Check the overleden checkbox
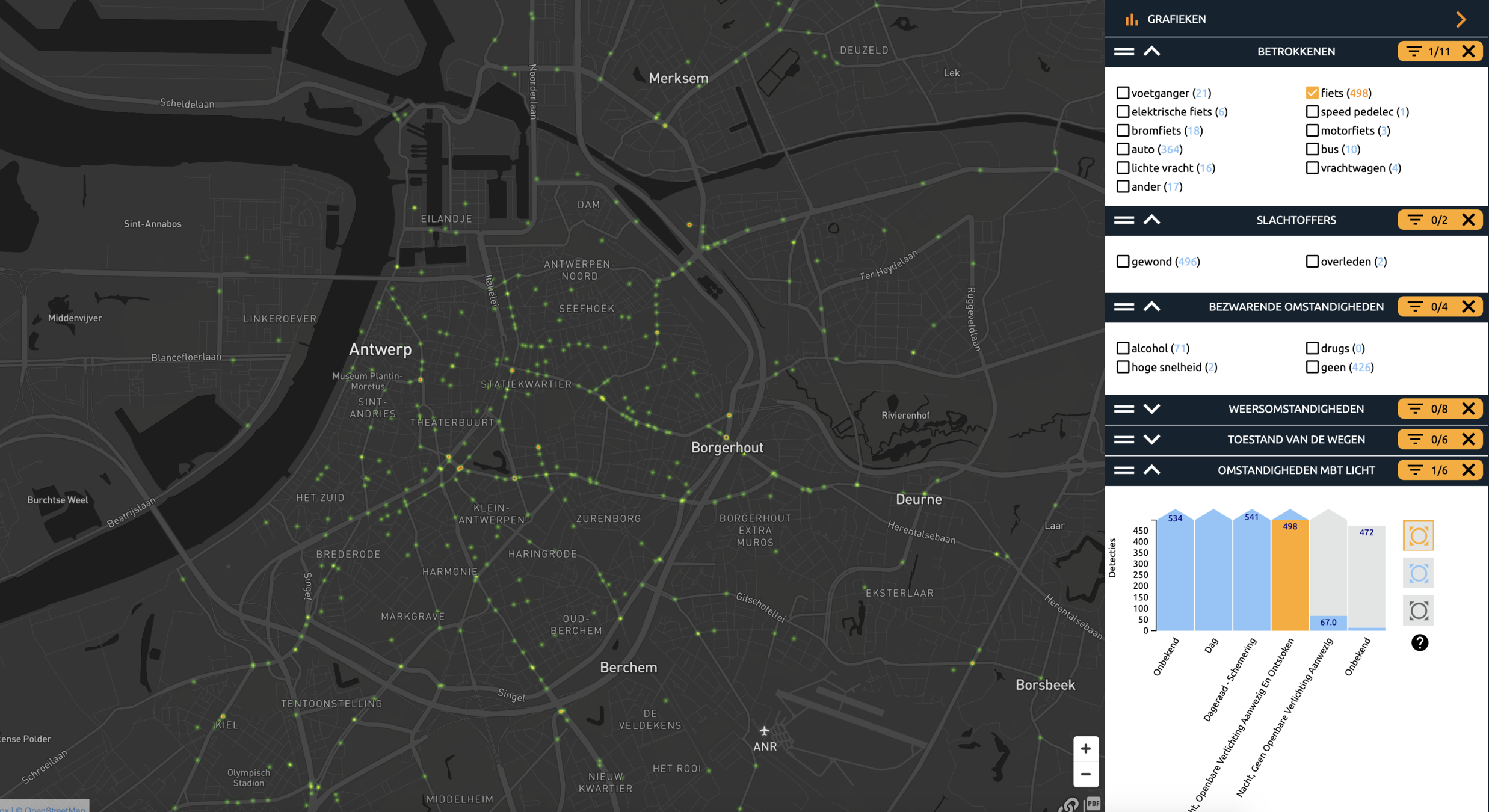 tap(1312, 262)
